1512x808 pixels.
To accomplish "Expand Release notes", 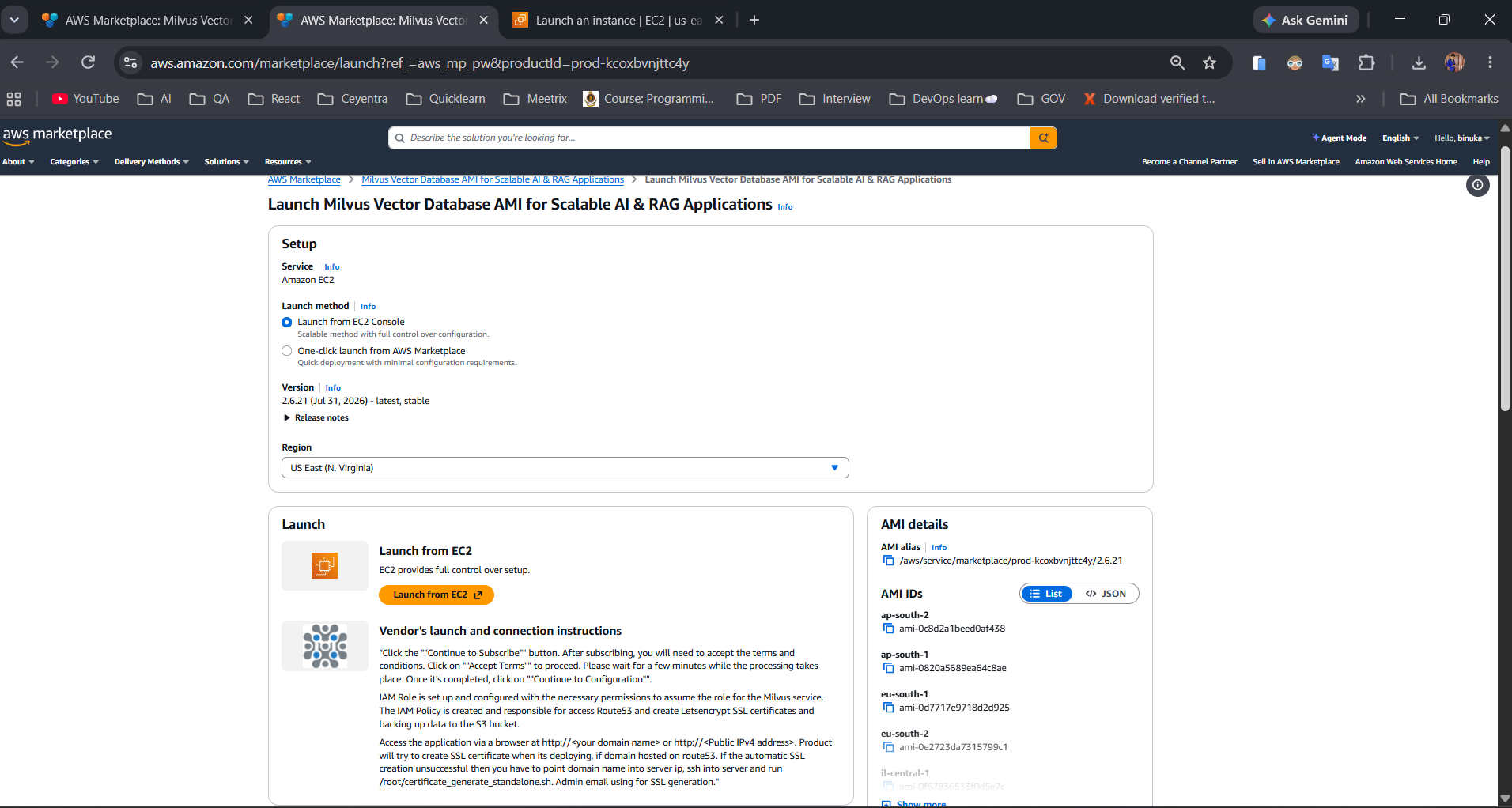I will tap(316, 417).
